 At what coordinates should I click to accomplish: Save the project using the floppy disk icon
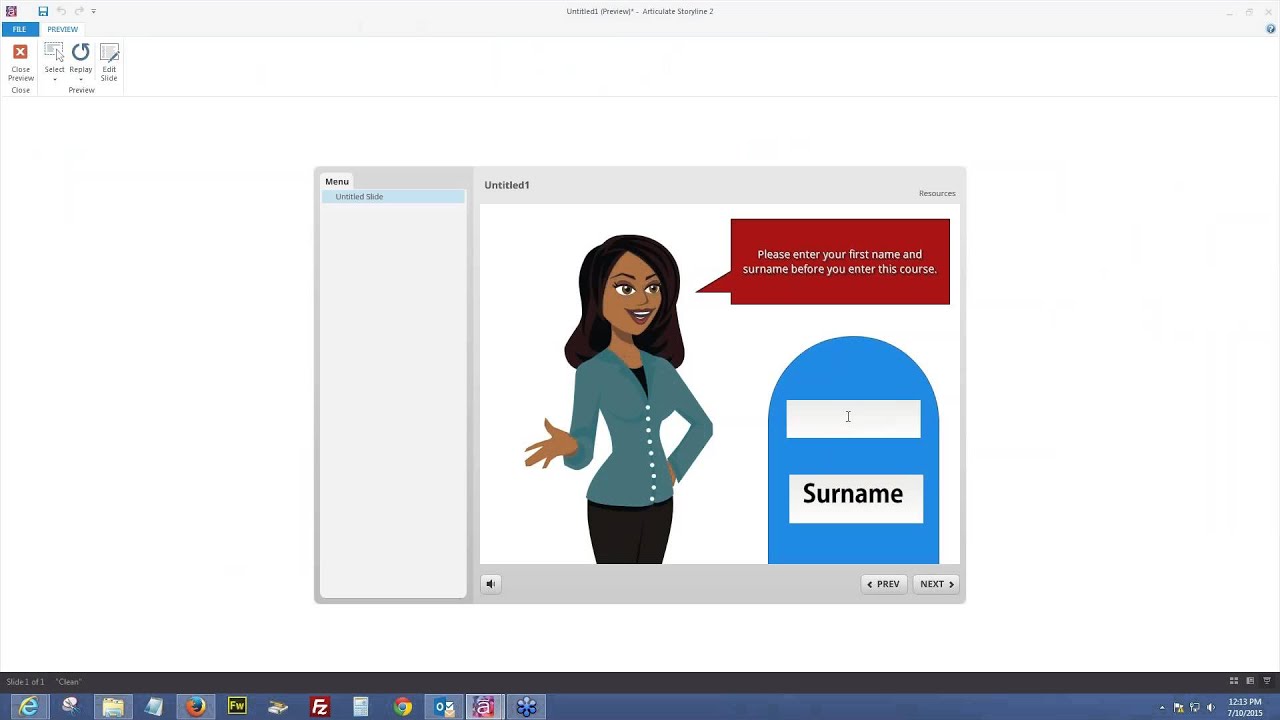(43, 11)
